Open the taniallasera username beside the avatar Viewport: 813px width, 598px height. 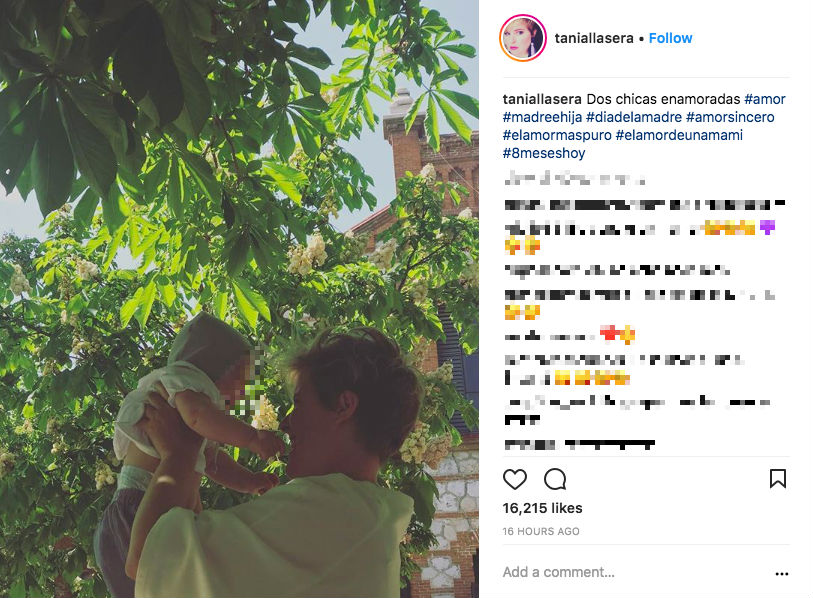[x=594, y=38]
